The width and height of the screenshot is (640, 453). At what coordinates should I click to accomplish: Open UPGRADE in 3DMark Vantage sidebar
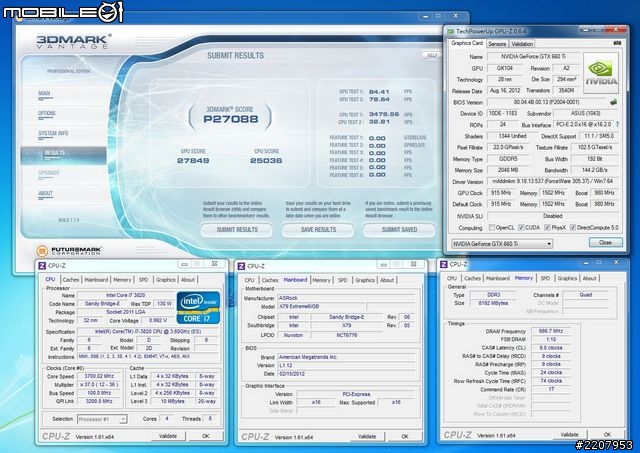[49, 173]
